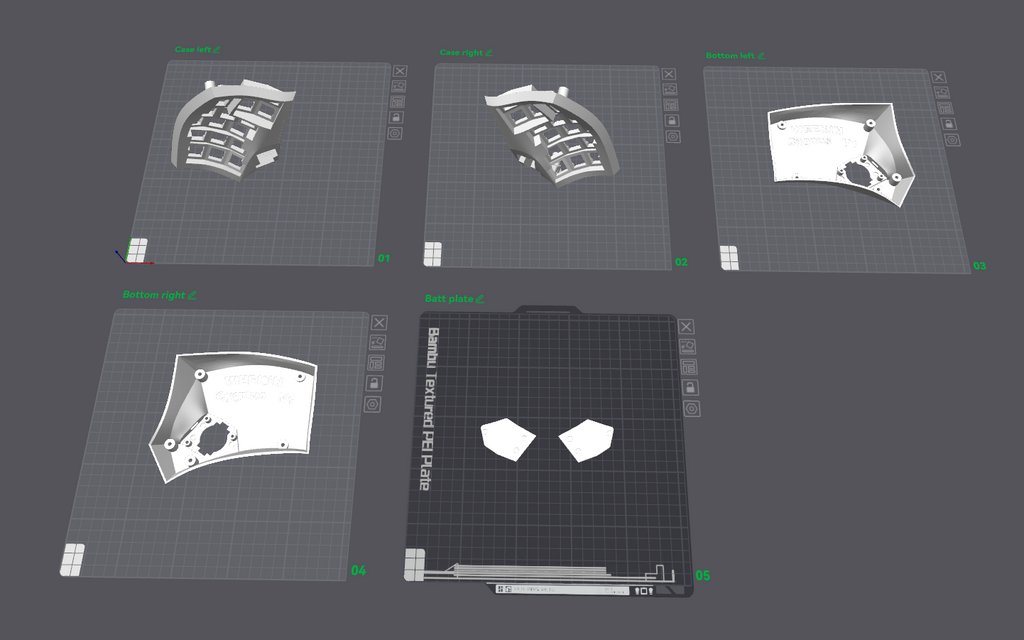Toggle lock on Case right plate
This screenshot has height=640, width=1024.
[671, 121]
